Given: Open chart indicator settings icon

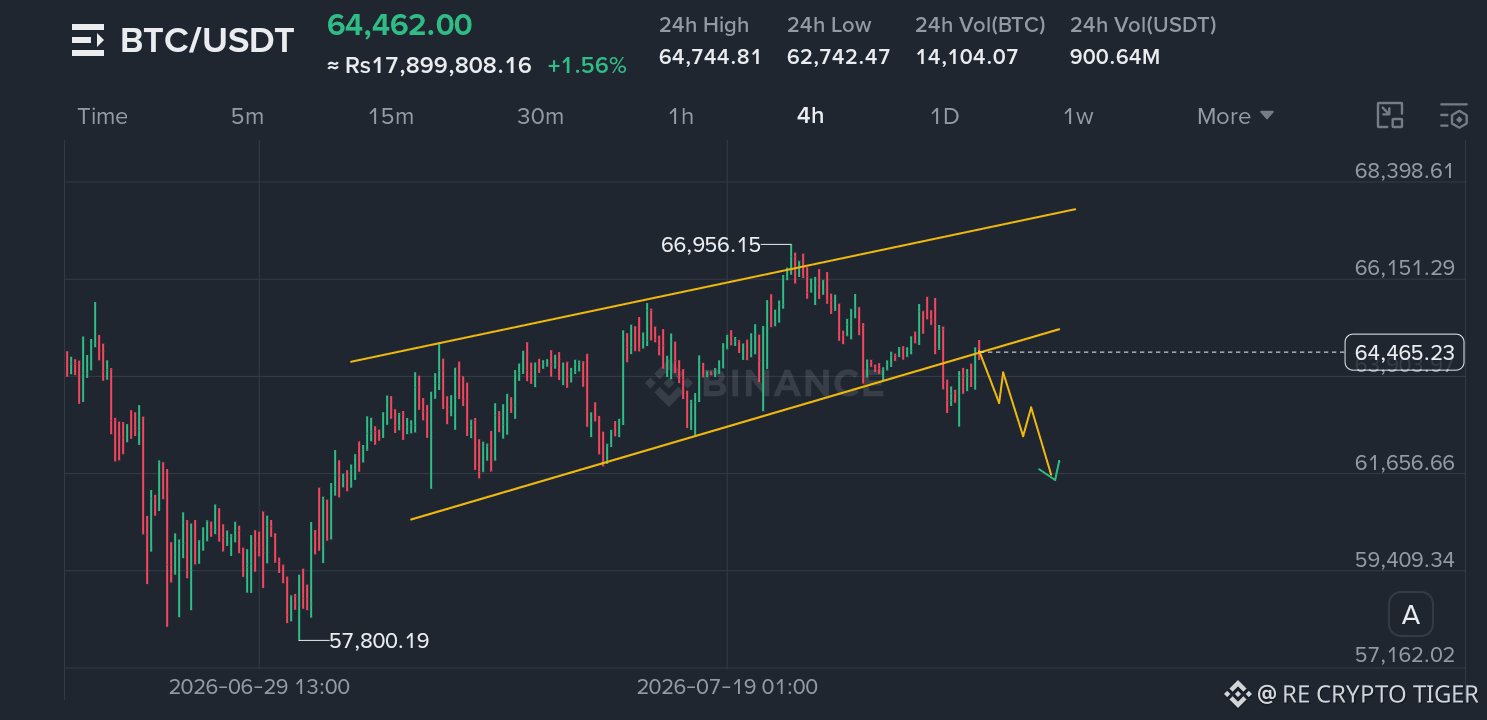Looking at the screenshot, I should [1454, 116].
